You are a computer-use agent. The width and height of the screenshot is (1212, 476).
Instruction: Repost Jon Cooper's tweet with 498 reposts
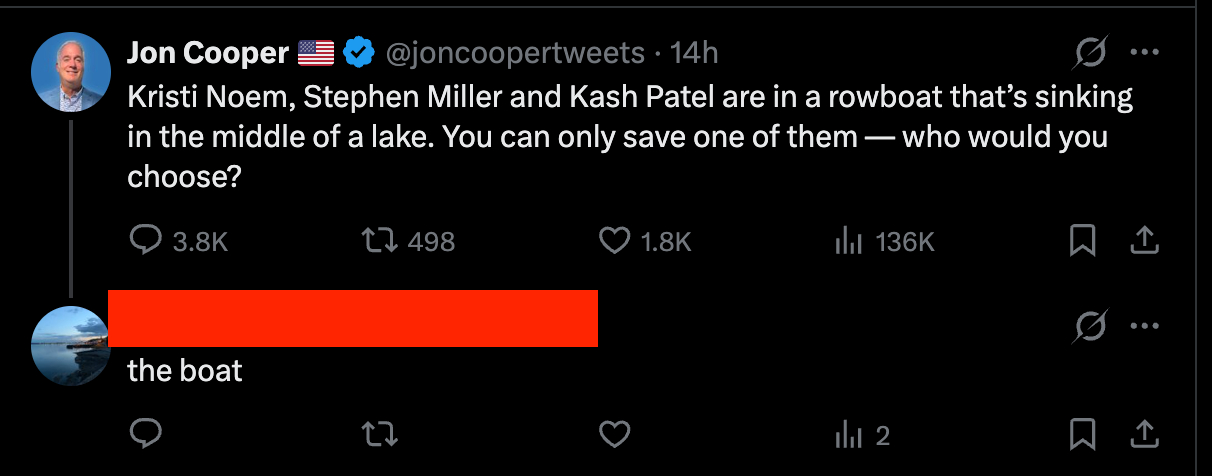click(x=382, y=241)
